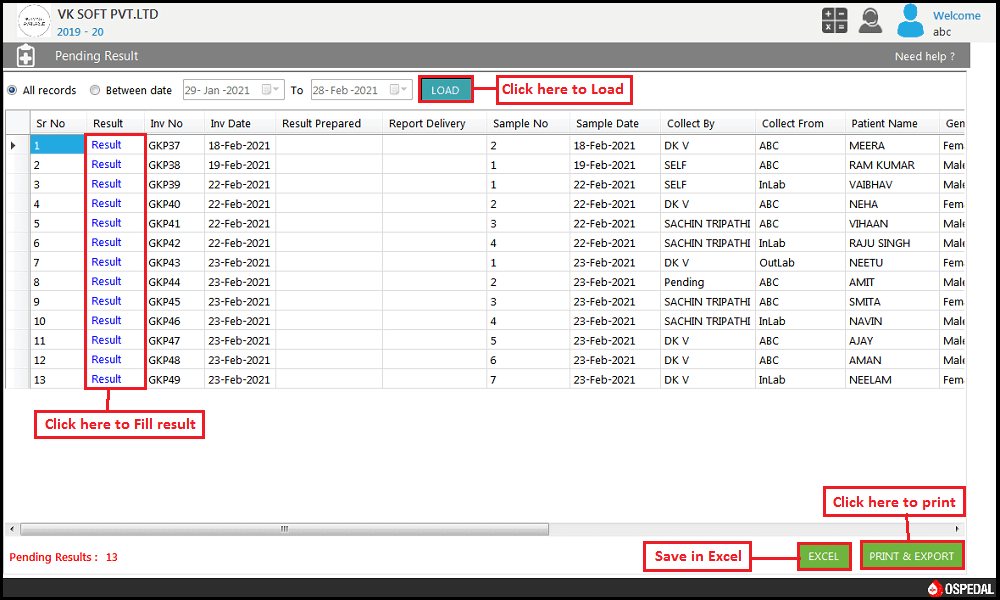Image resolution: width=1000 pixels, height=600 pixels.
Task: Click the PRINT & EXPORT button
Action: point(911,556)
